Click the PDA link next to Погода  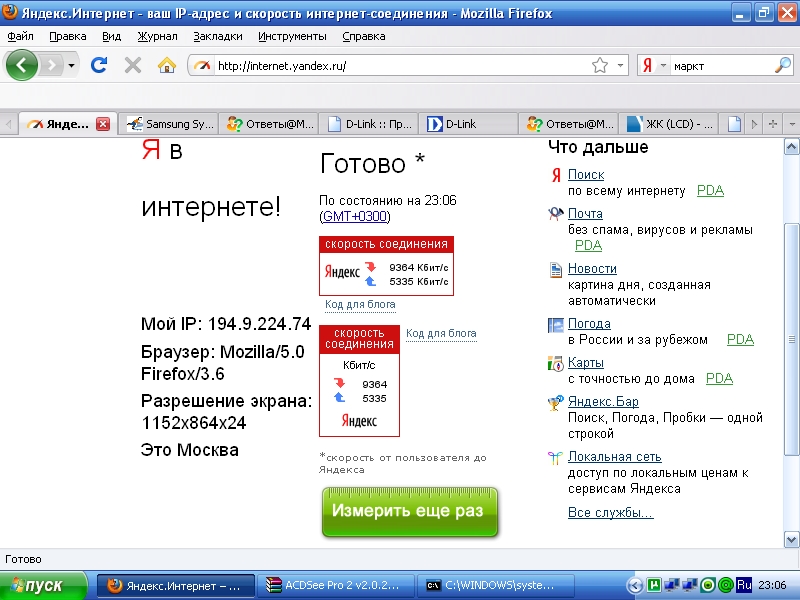(740, 339)
